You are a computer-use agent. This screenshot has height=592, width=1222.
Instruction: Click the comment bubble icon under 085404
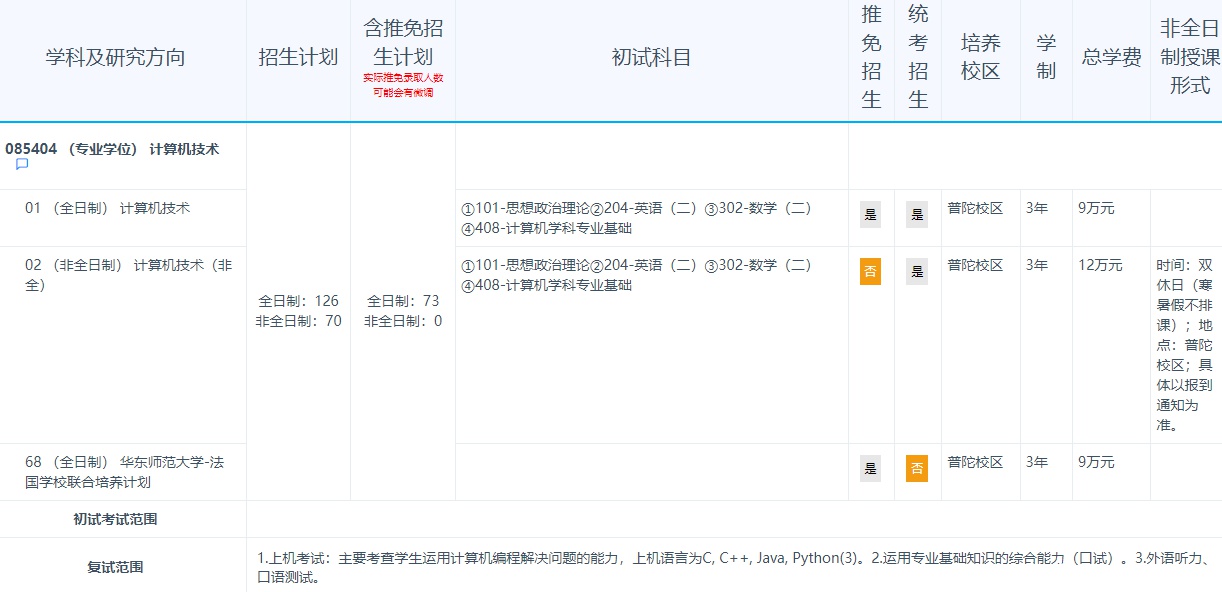tap(22, 165)
